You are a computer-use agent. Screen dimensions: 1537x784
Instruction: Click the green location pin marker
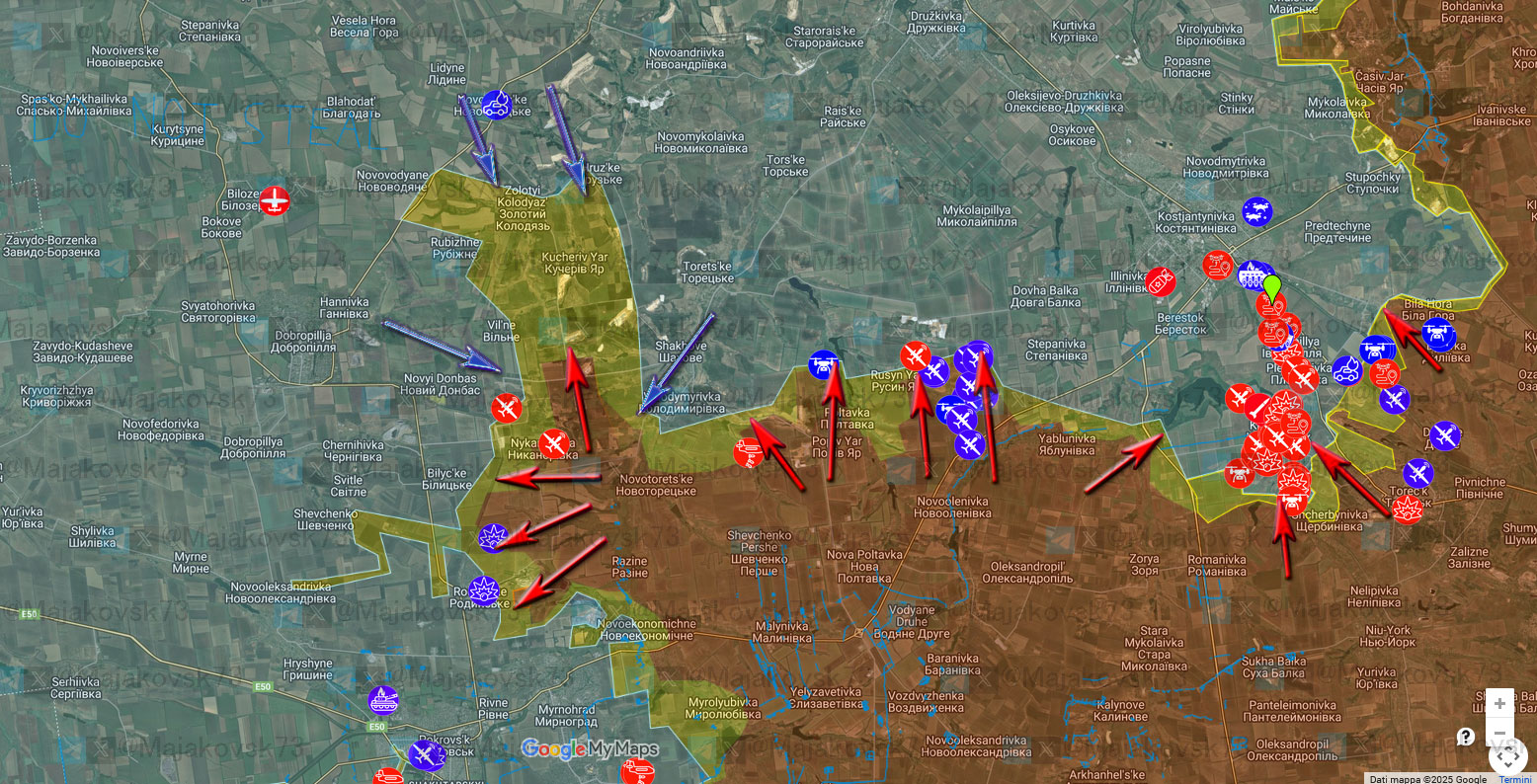click(x=1271, y=287)
